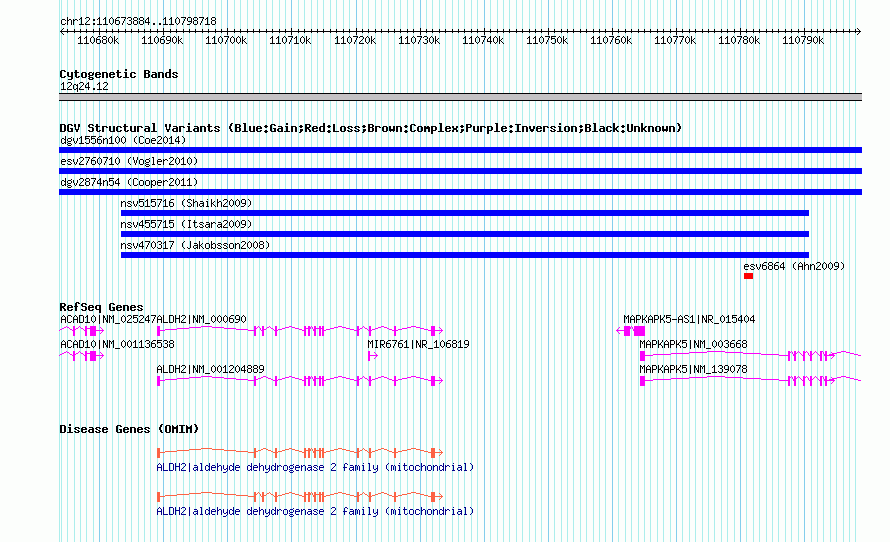
Task: Open the ALDH2 NM_001204889 transcript glyph
Action: [x=300, y=381]
